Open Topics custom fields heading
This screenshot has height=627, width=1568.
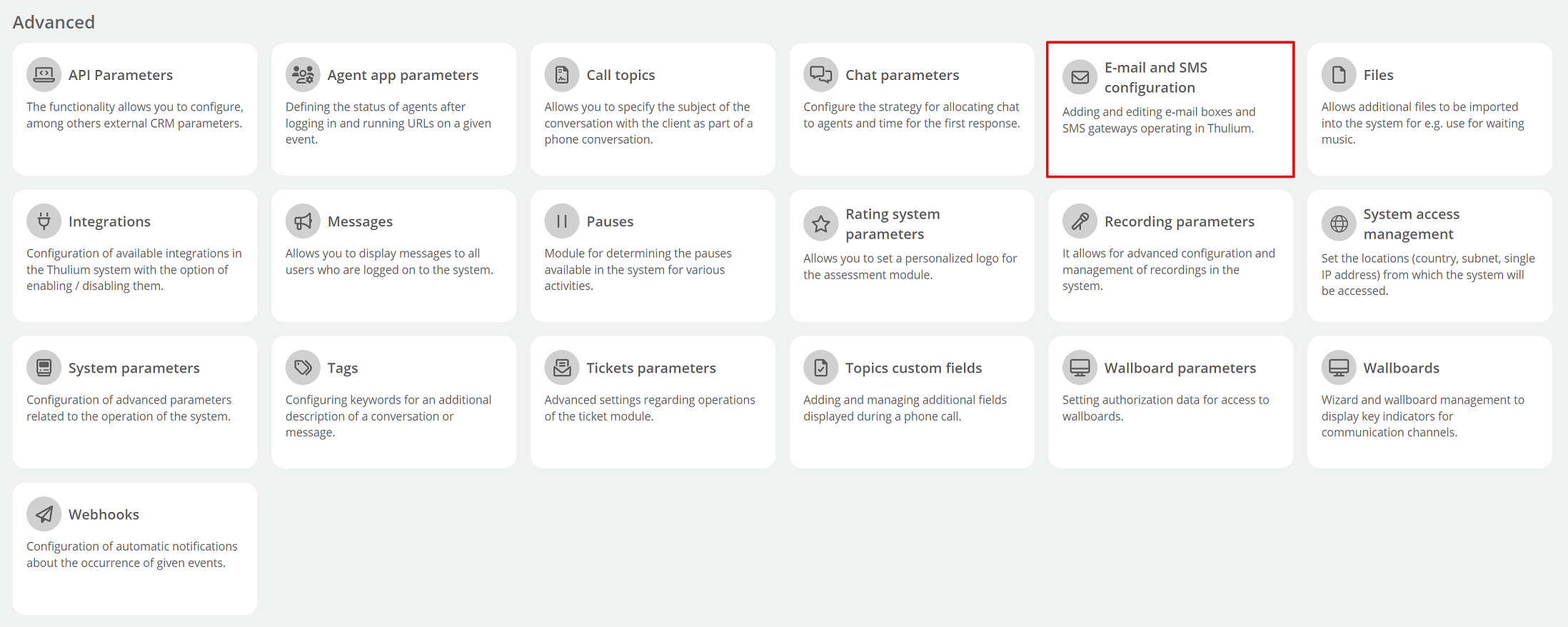tap(914, 368)
